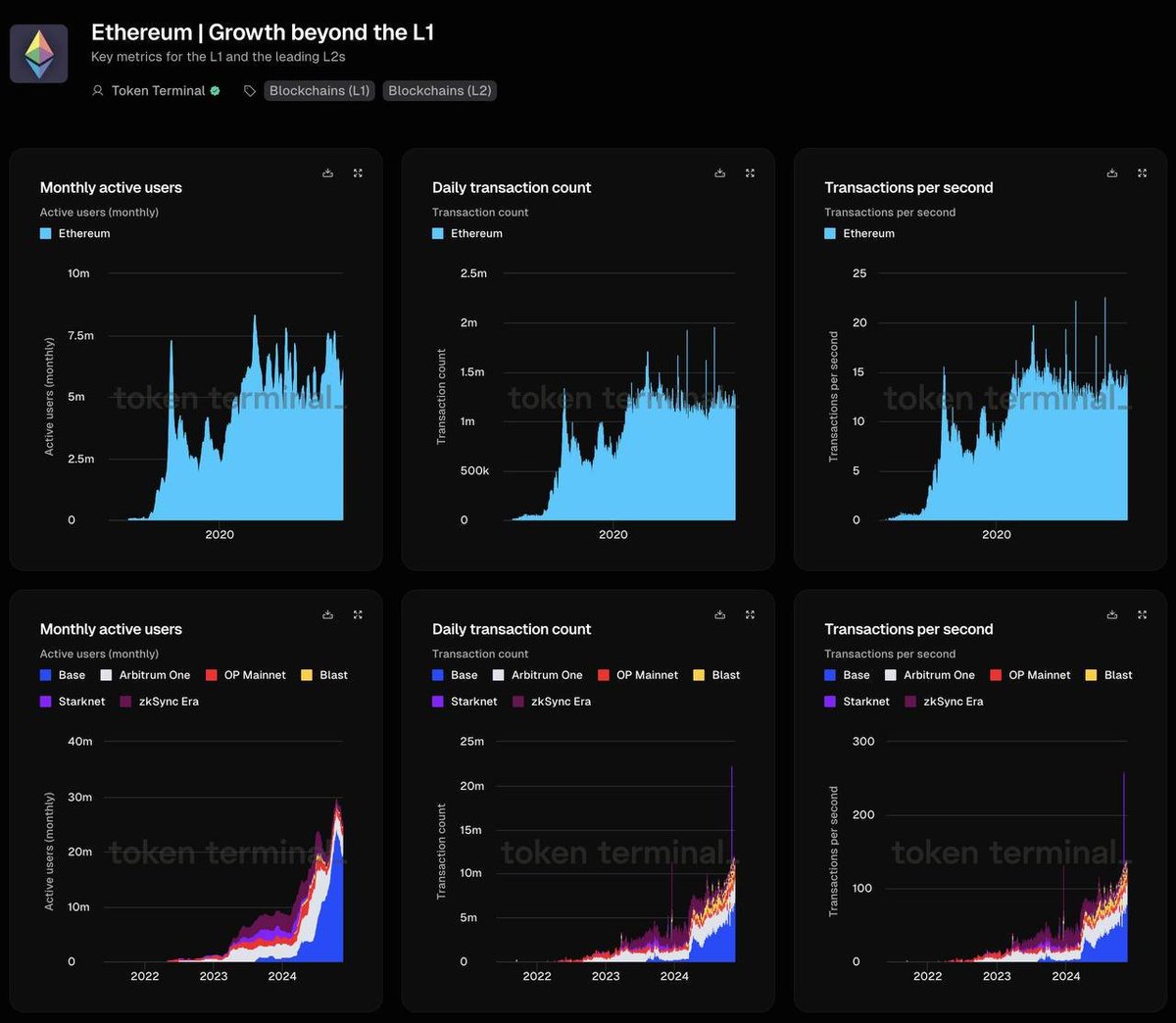Click Starknet purple swatch in L2 Transactions per second

tap(830, 702)
